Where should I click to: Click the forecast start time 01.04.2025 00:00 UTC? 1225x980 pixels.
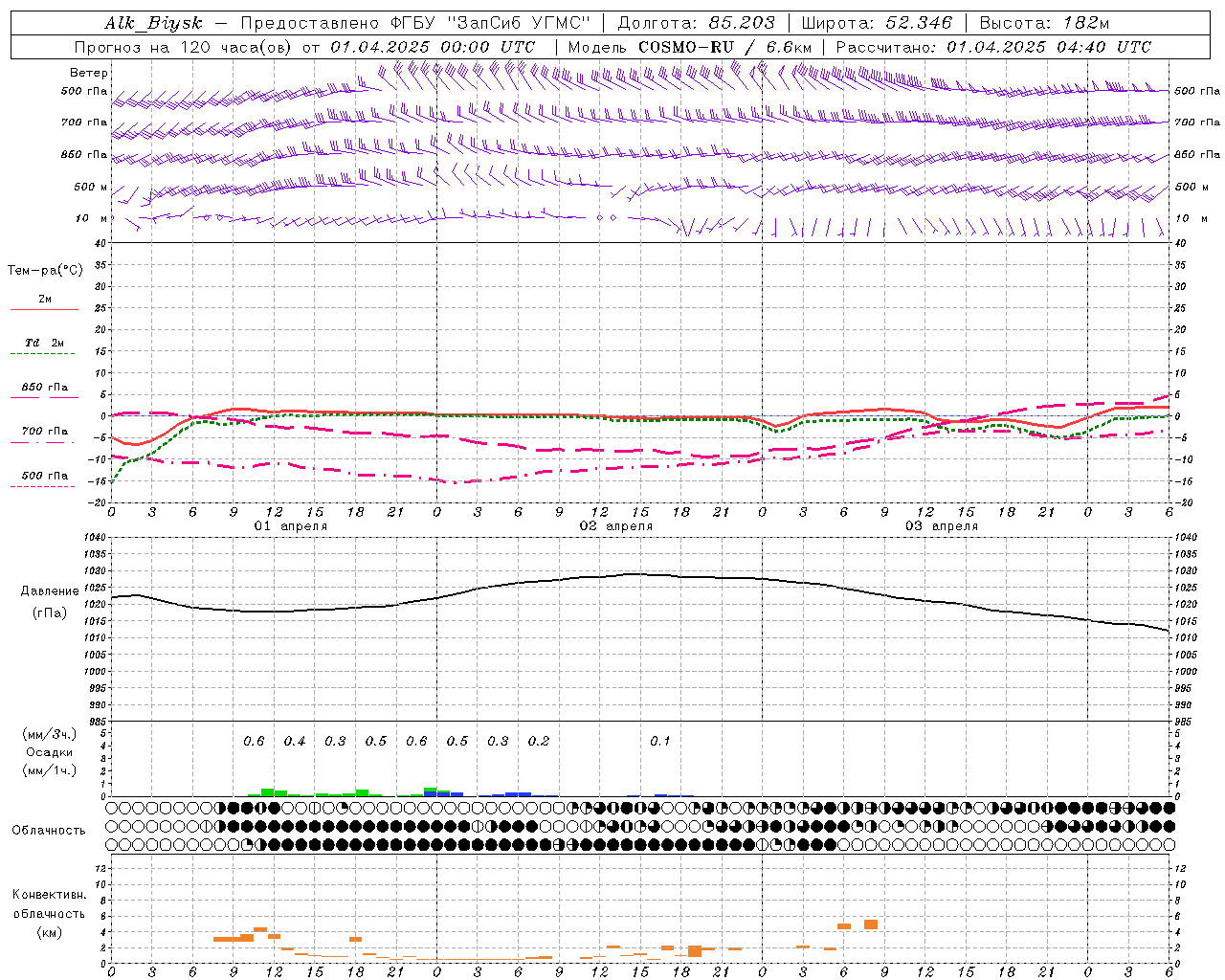tap(433, 47)
